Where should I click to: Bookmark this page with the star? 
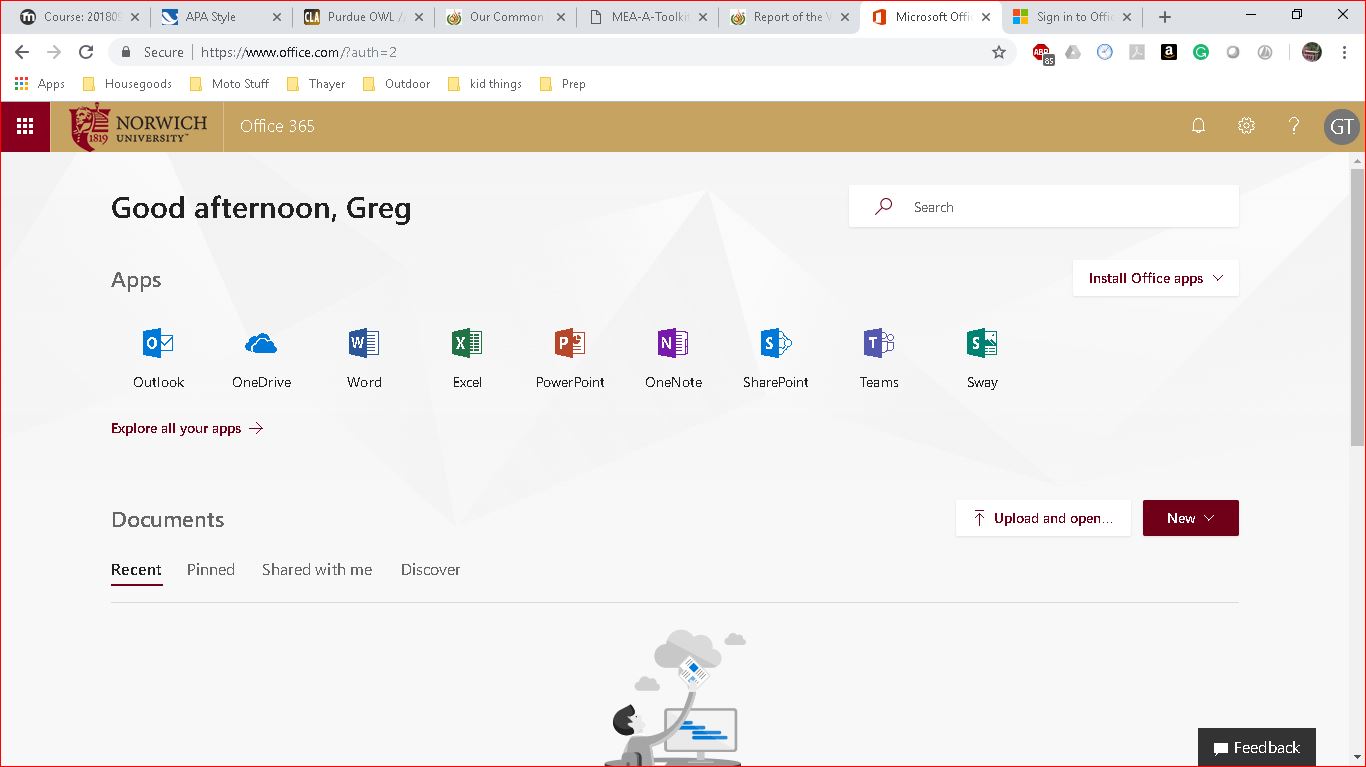[999, 52]
